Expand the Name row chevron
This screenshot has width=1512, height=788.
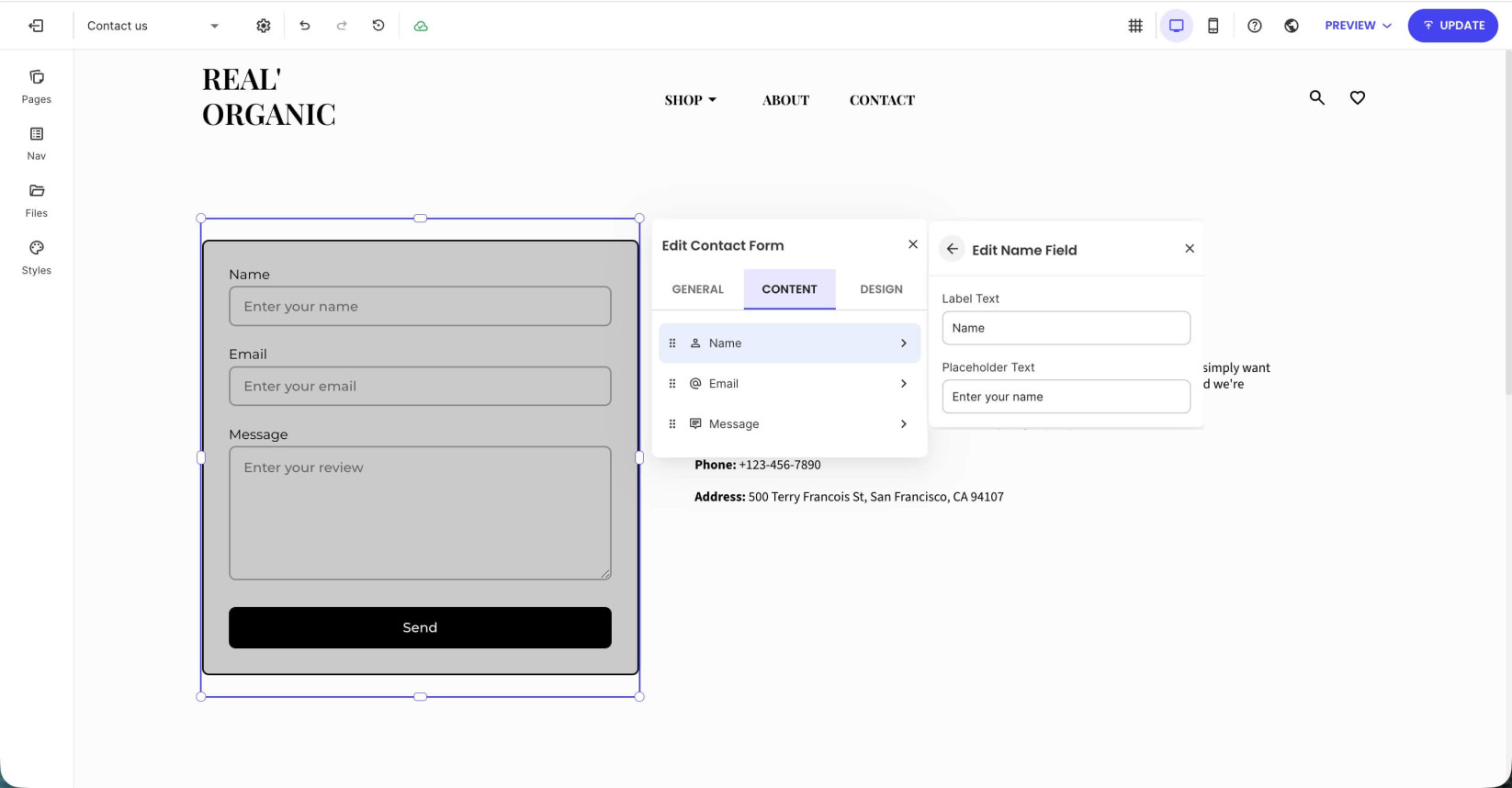904,343
